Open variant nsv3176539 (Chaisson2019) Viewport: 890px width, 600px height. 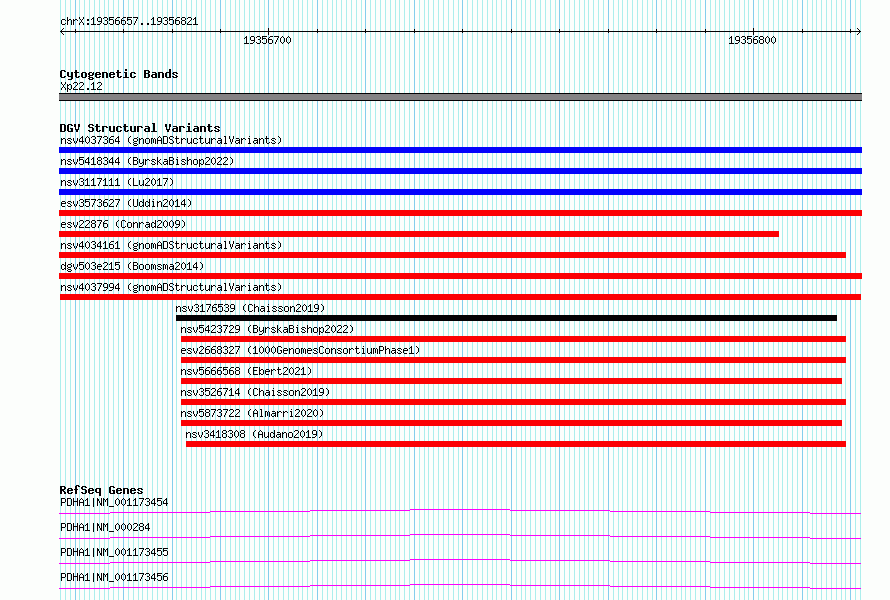[250, 308]
